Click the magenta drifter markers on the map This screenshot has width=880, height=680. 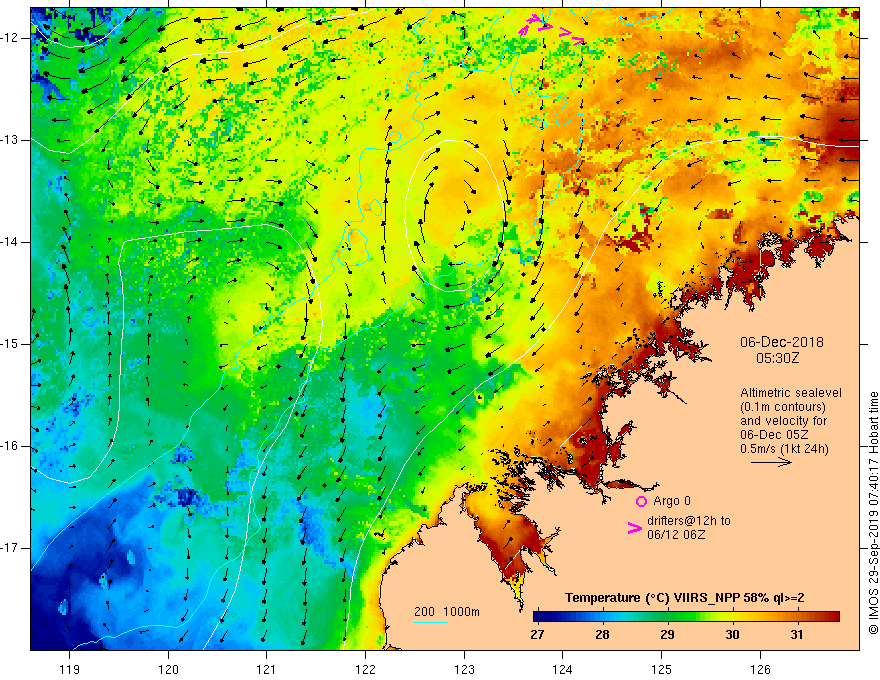point(551,29)
